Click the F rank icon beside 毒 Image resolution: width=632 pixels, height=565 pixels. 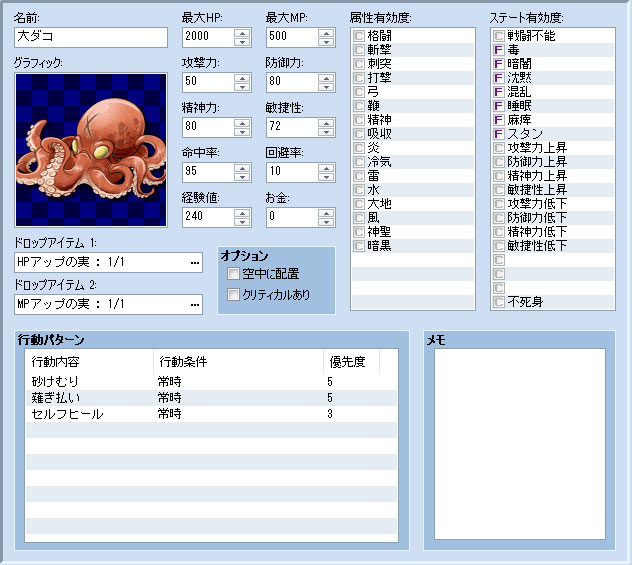(499, 49)
